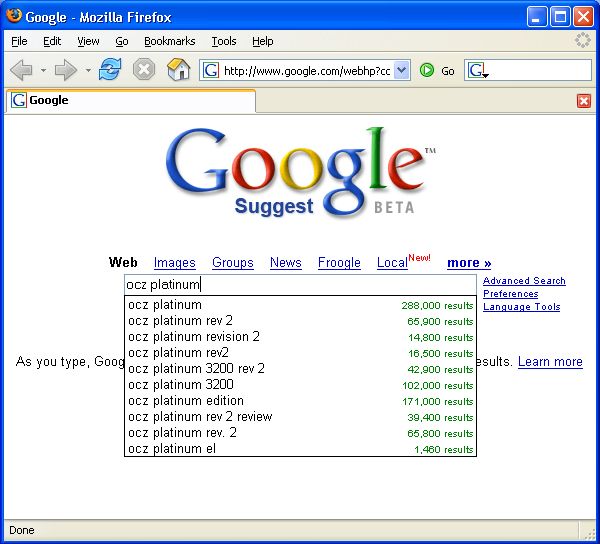Click the Back arrow navigation button
This screenshot has height=544, width=600.
[21, 70]
